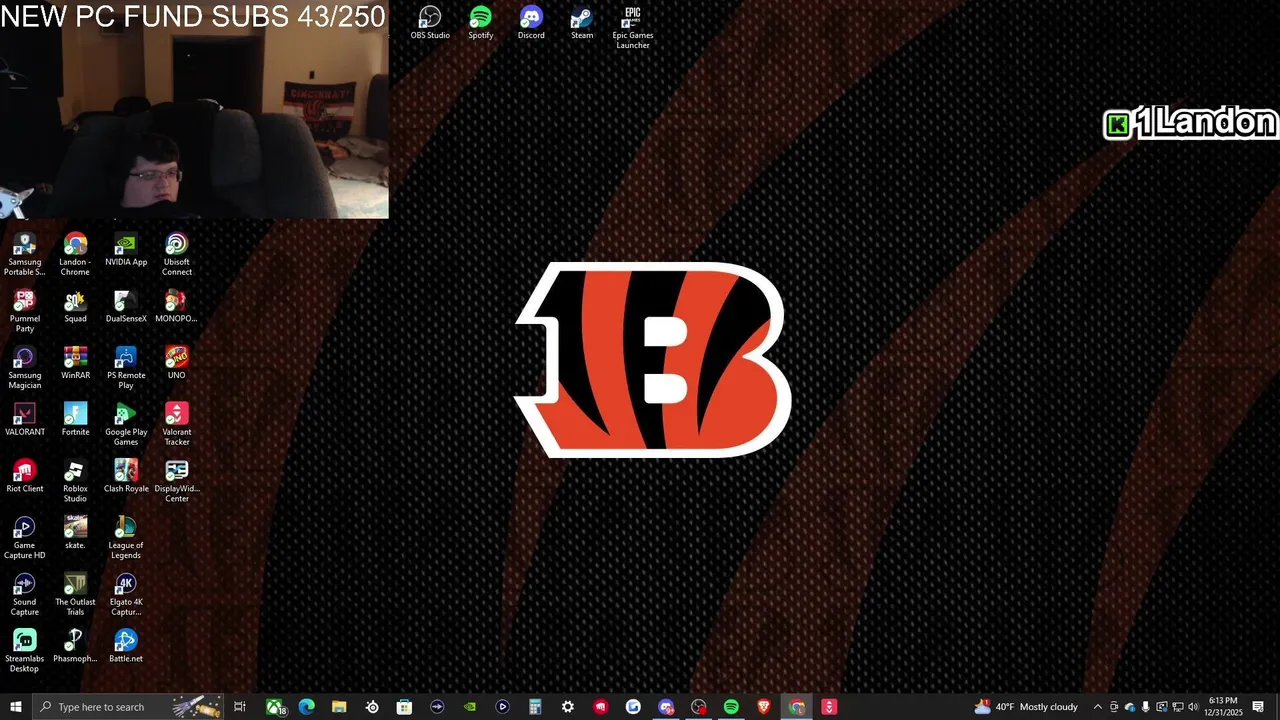Open the OBS Studio desktop shortcut
1280x720 pixels.
pyautogui.click(x=430, y=24)
